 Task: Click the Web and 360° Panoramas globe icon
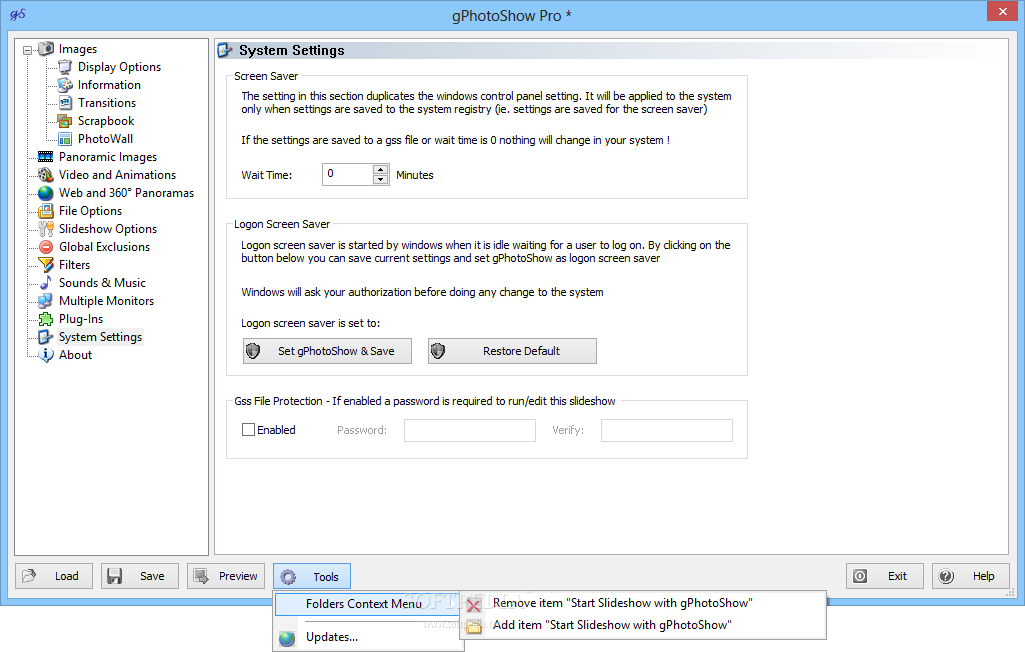tap(46, 193)
